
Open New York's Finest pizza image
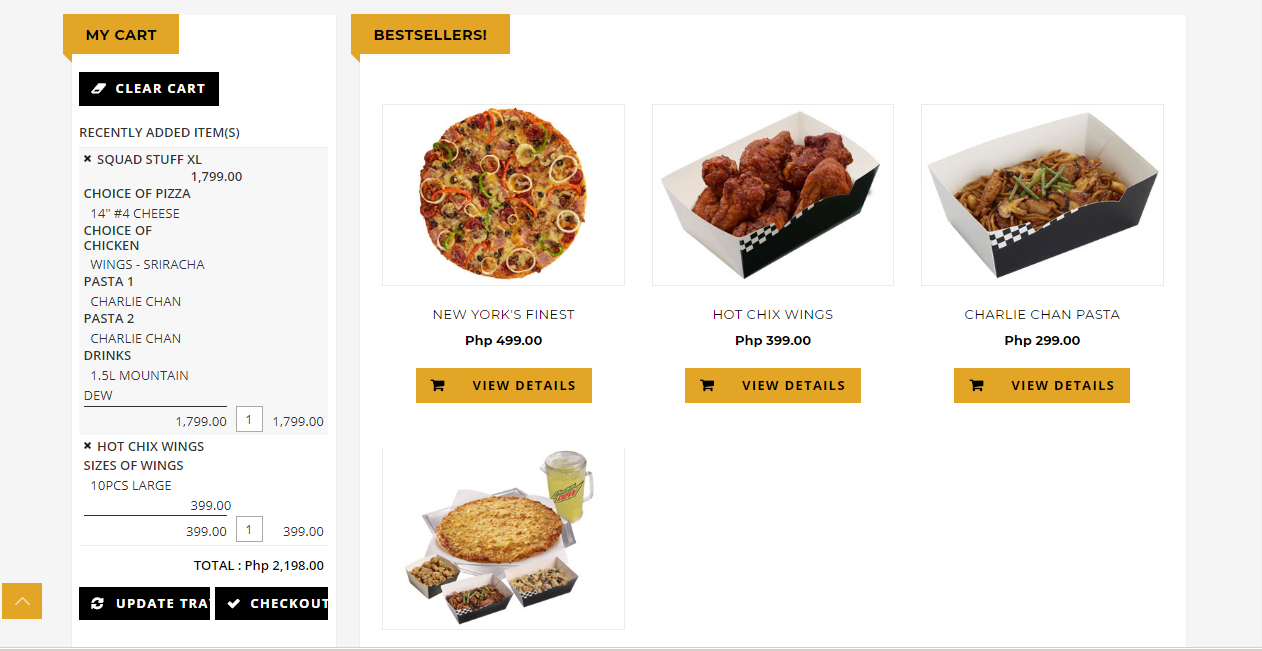503,195
